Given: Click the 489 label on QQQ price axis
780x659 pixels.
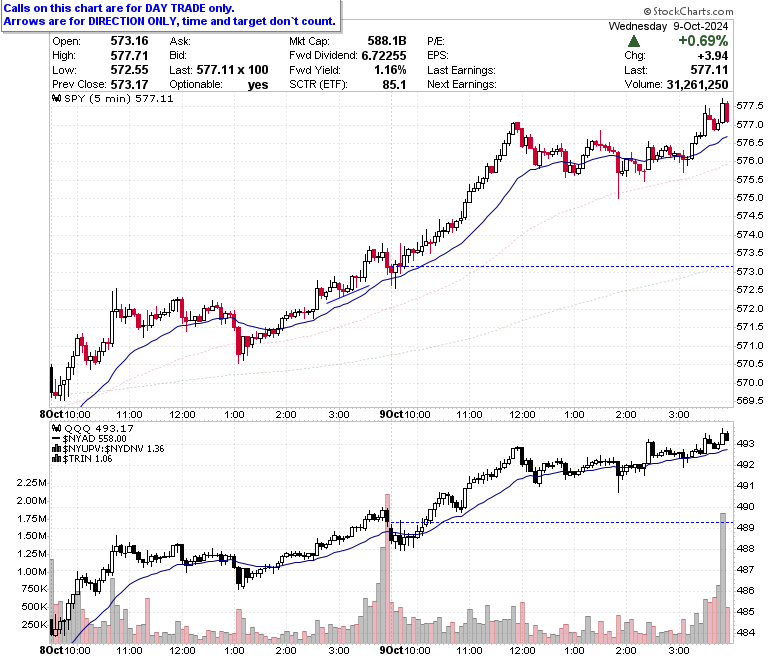Looking at the screenshot, I should click(x=746, y=527).
